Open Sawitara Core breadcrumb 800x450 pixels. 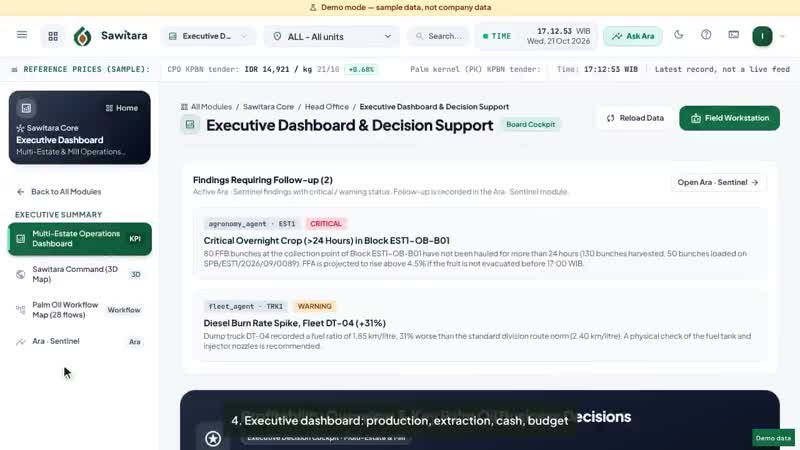[x=268, y=107]
